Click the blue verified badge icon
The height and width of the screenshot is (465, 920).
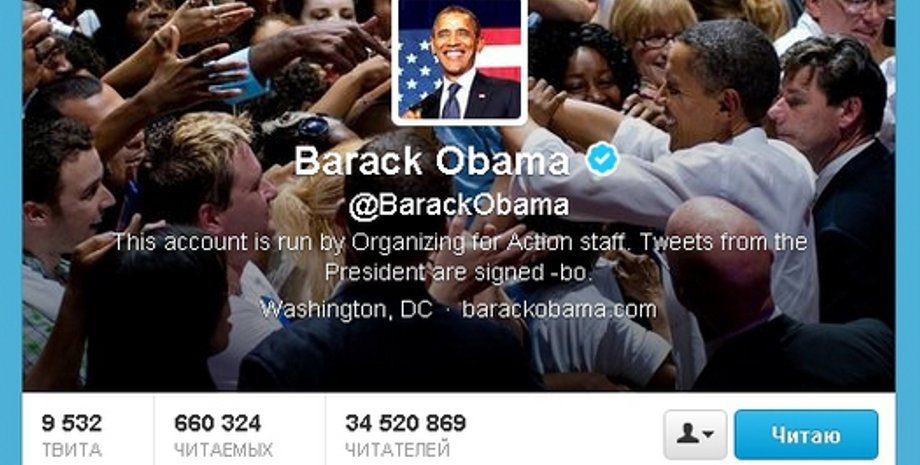[603, 159]
